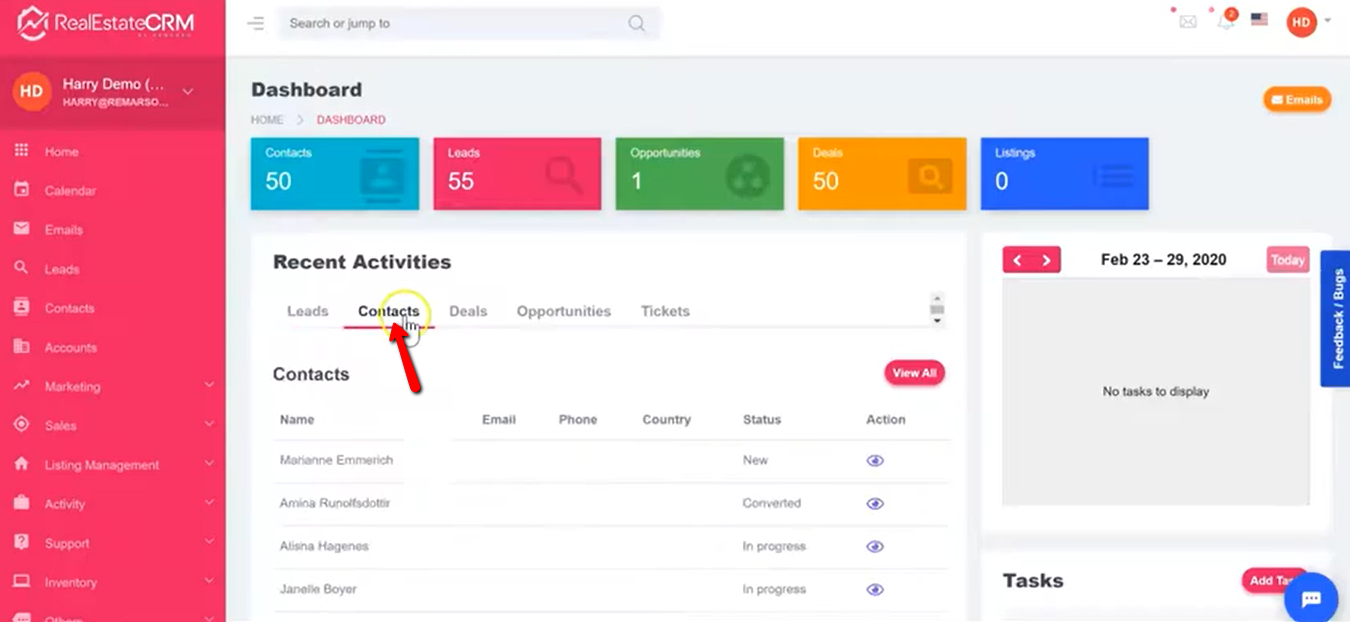
Task: Open the notifications bell icon
Action: click(1225, 22)
